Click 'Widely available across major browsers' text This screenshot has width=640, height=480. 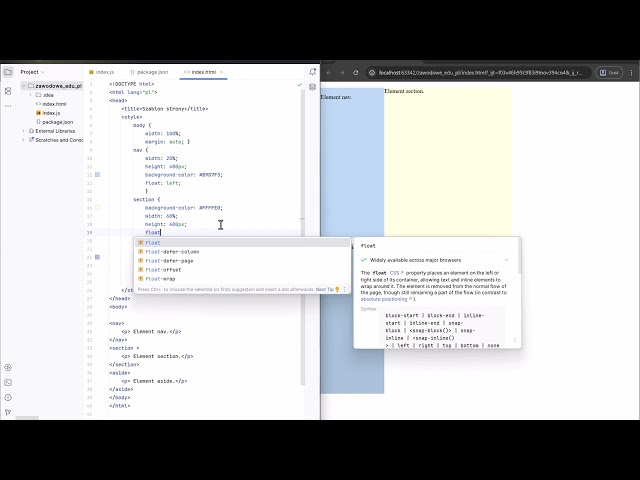point(415,260)
